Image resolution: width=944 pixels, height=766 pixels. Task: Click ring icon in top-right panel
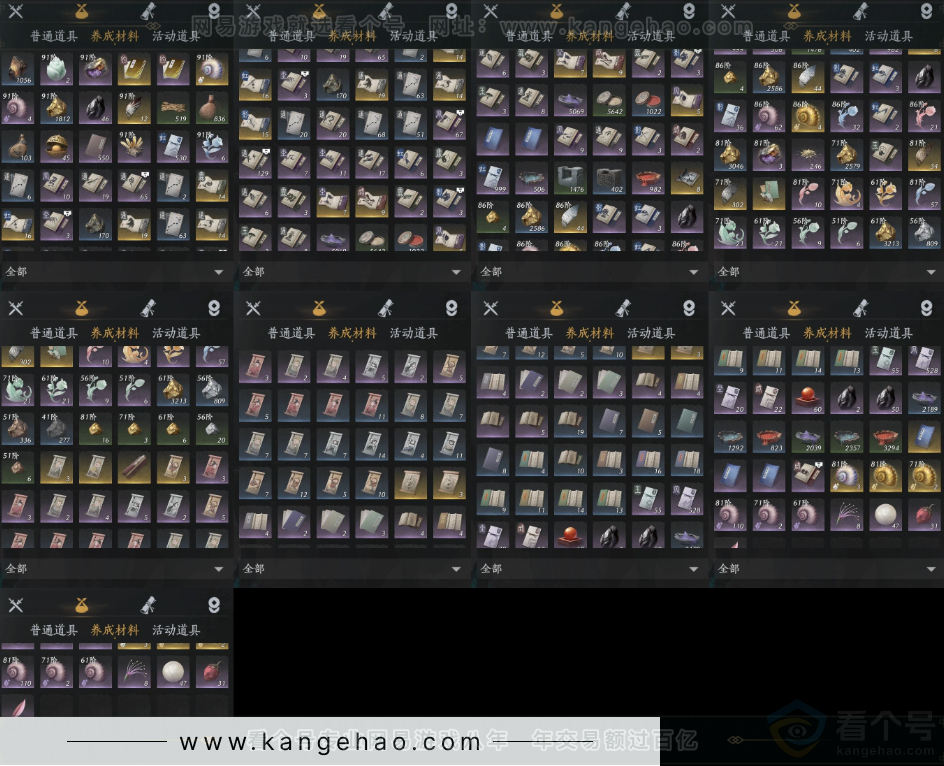click(927, 11)
